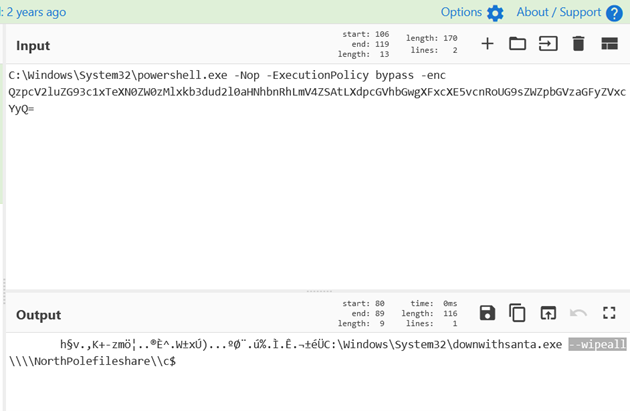
Task: Save output to file icon
Action: point(487,313)
